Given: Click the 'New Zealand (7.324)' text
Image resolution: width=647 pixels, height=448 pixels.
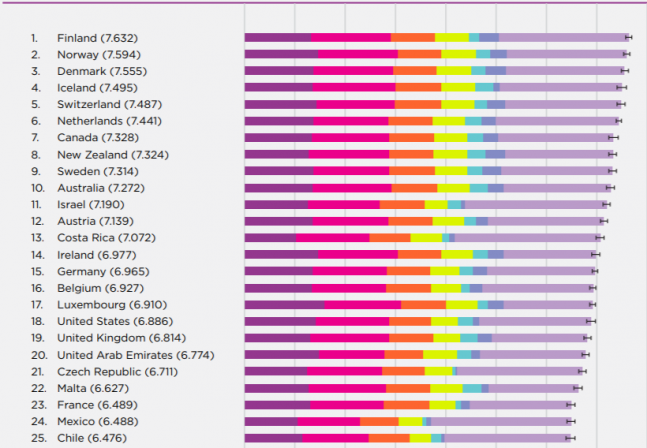Looking at the screenshot, I should (113, 155).
